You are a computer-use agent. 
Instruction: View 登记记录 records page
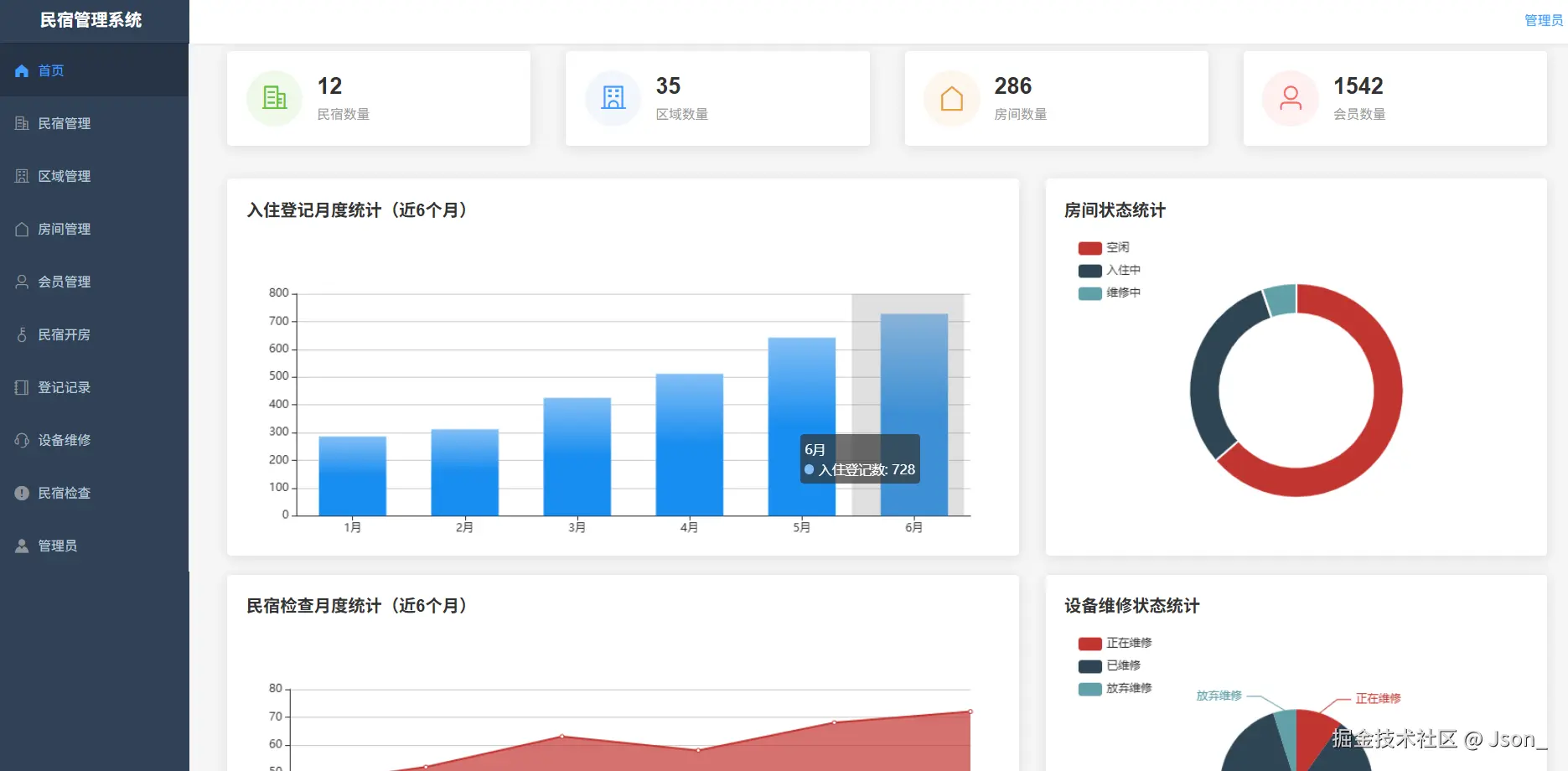click(94, 387)
